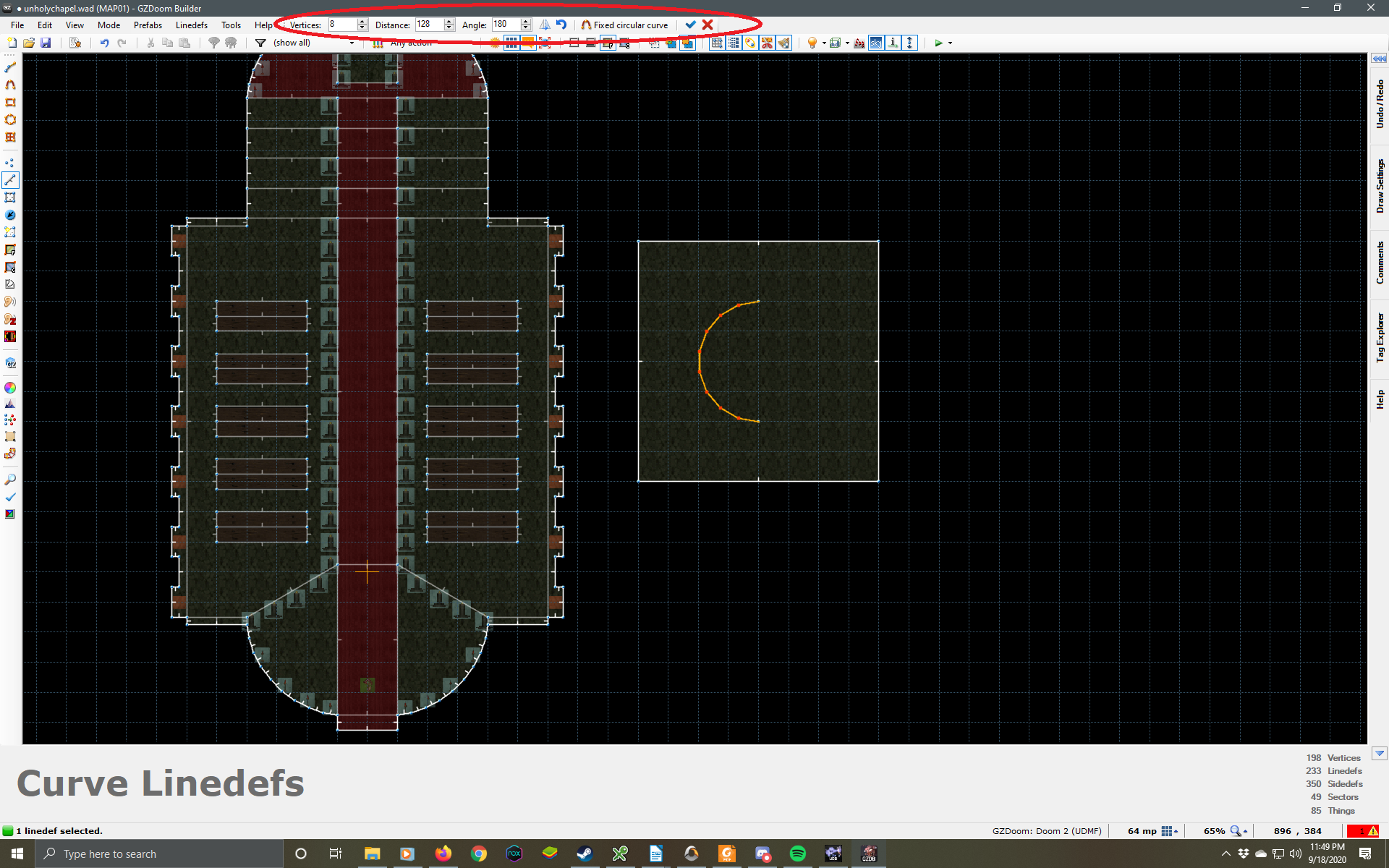Open Find and Replace magnifier tool
This screenshot has width=1389, height=868.
[x=10, y=480]
